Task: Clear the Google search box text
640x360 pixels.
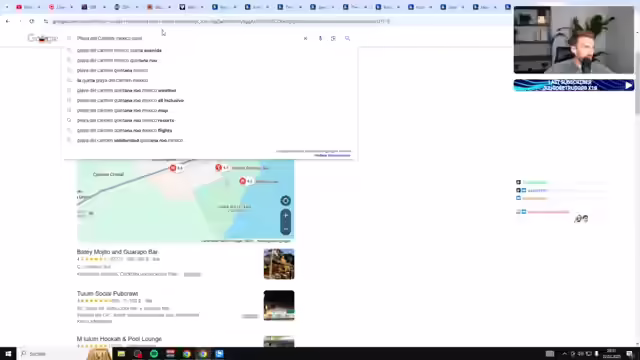Action: click(305, 38)
